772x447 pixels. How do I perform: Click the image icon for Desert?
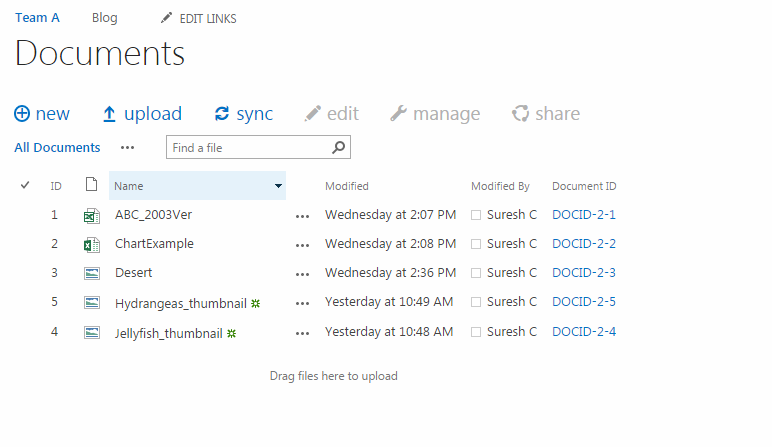tap(91, 273)
